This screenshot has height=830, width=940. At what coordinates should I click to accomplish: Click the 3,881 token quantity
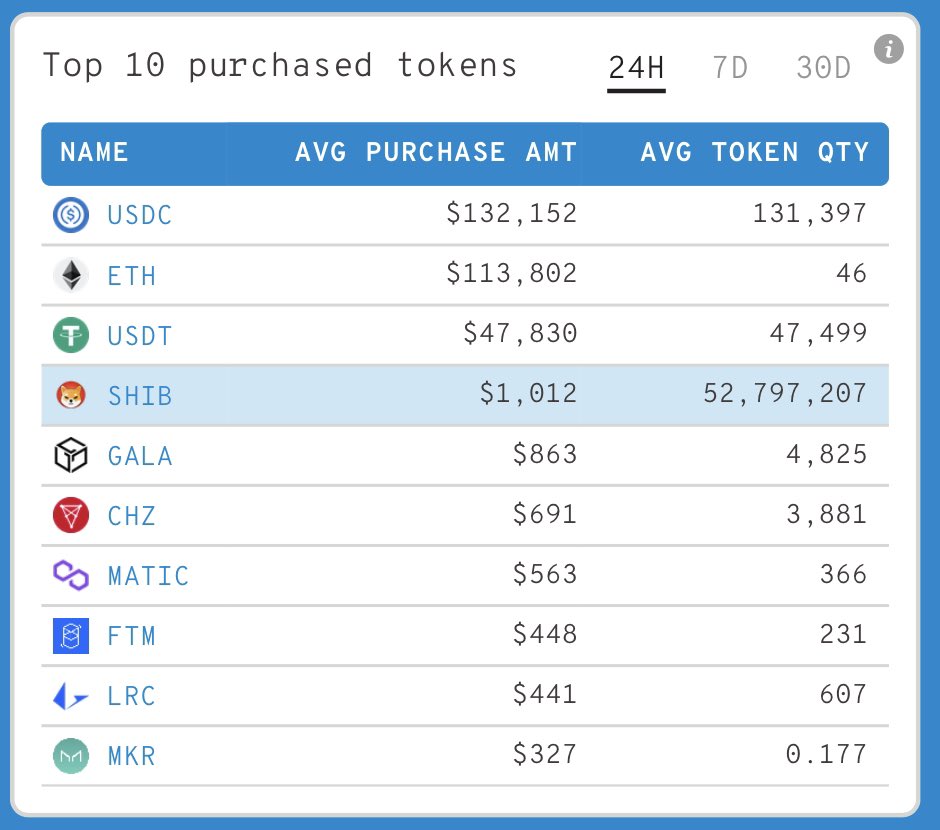click(x=826, y=514)
